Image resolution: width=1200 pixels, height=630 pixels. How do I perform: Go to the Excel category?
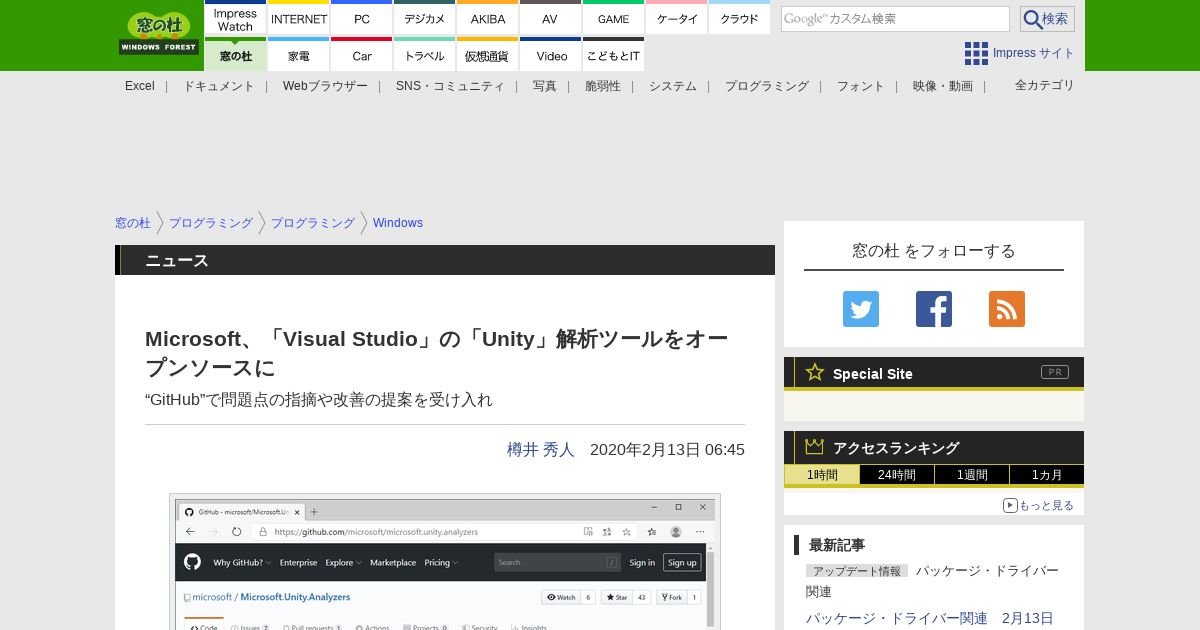tap(140, 86)
